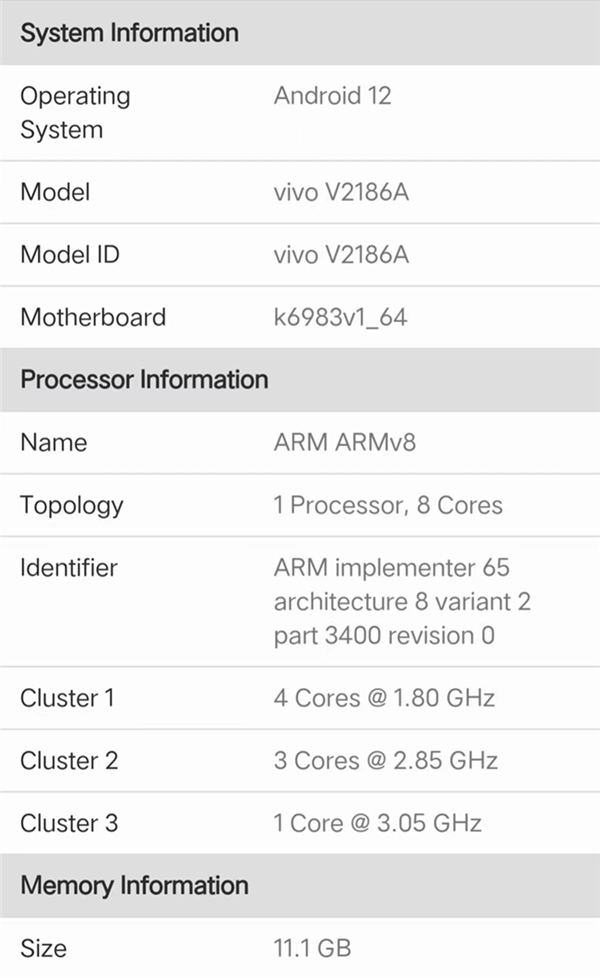Click the 3 Cores @ 2.85 GHz value
Viewport: 600px width, 978px height.
click(385, 761)
